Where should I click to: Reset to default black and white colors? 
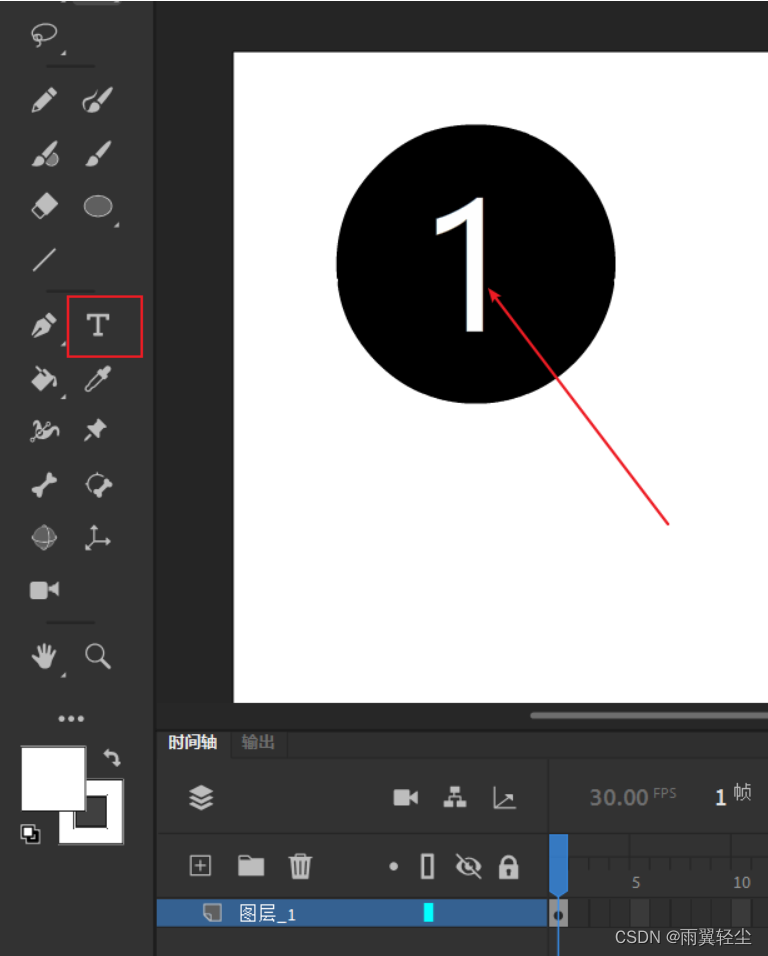point(30,833)
